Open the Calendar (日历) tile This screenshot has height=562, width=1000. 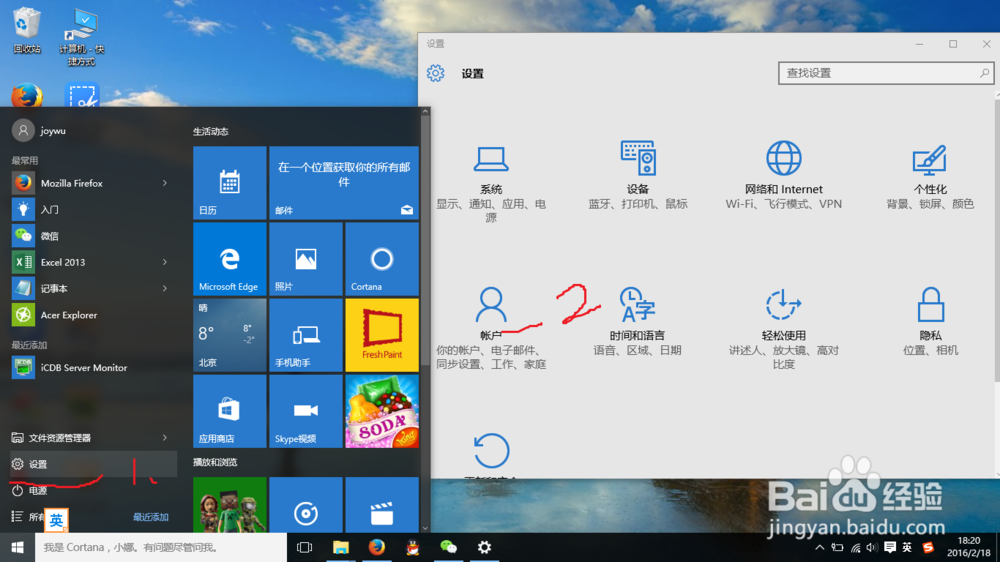[x=230, y=182]
